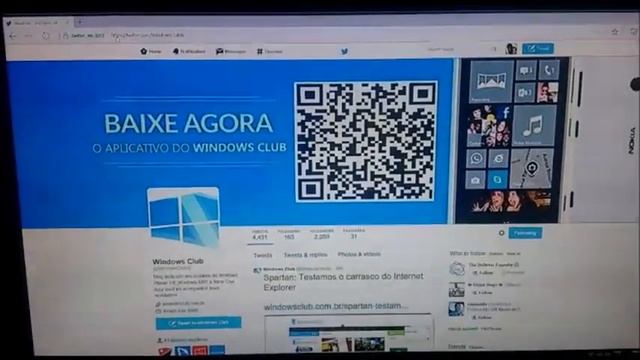
Task: Click the blue Following button
Action: (525, 233)
